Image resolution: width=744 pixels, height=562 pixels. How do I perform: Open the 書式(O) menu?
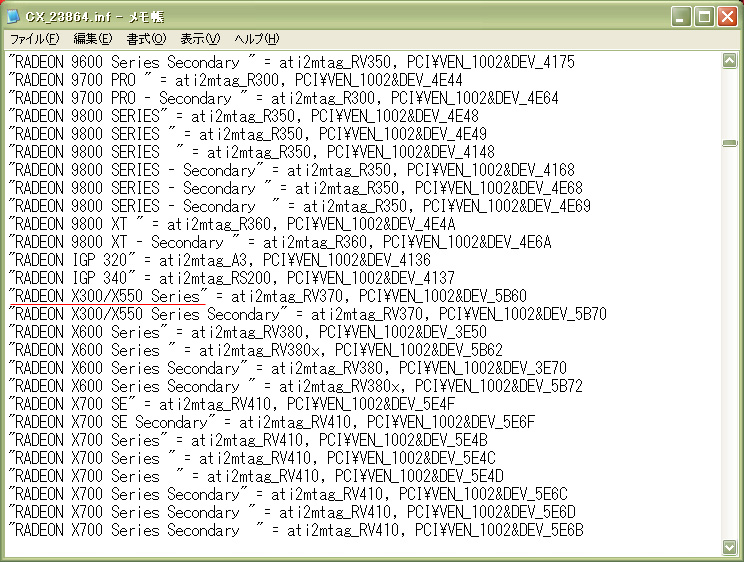click(146, 39)
